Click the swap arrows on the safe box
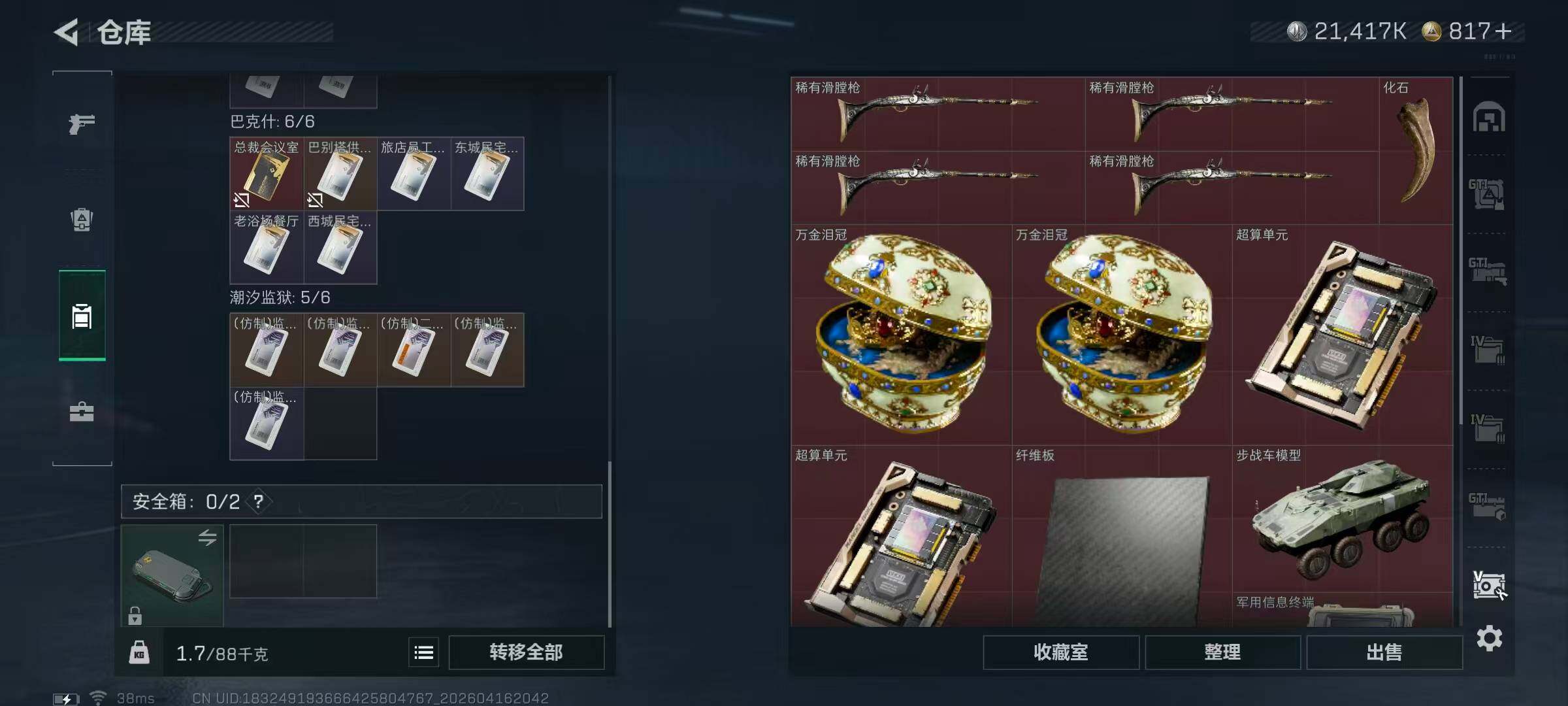Screen dimensions: 1568x706 coord(207,537)
